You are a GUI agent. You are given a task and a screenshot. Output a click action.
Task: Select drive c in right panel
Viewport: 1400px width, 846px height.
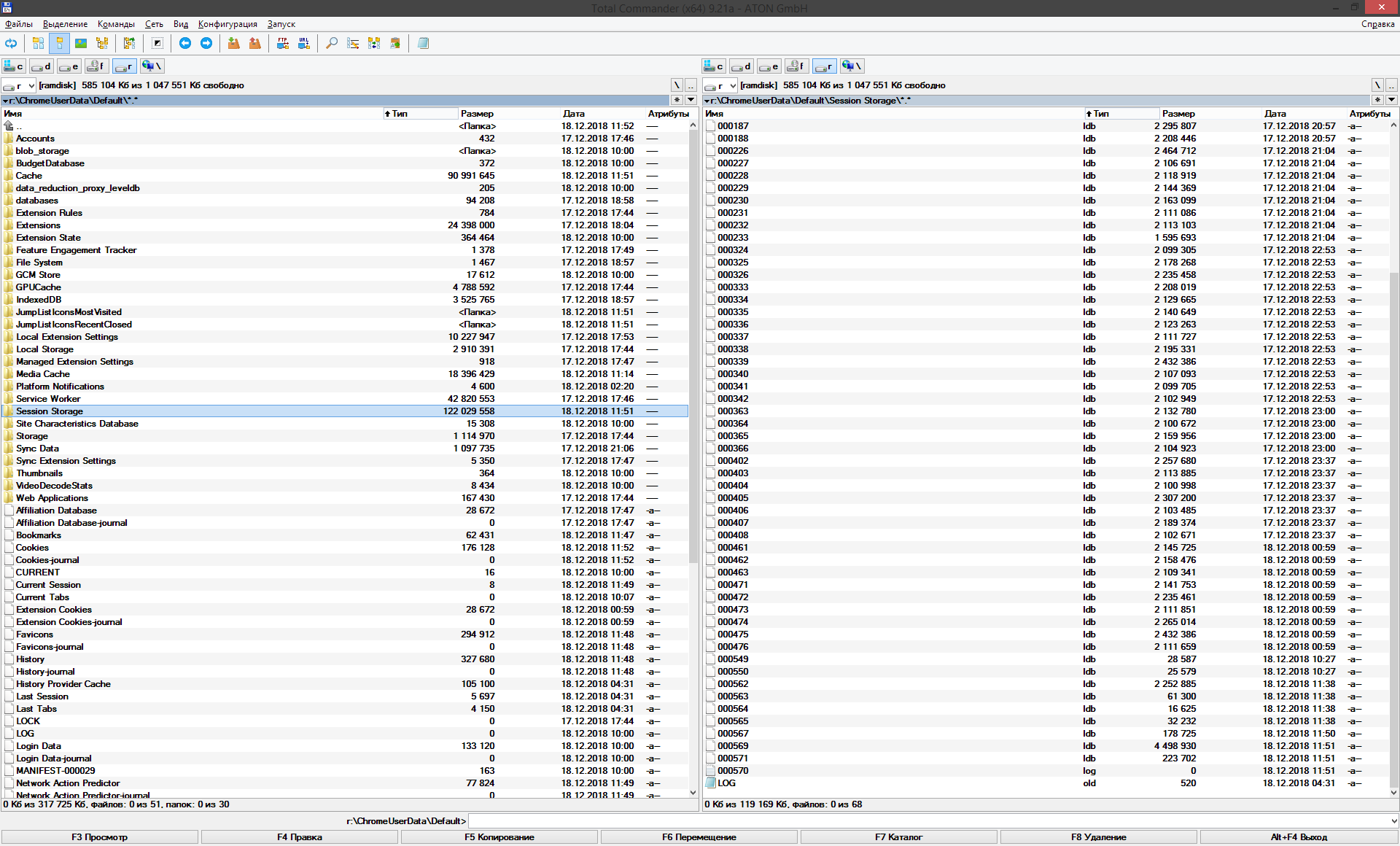[714, 66]
